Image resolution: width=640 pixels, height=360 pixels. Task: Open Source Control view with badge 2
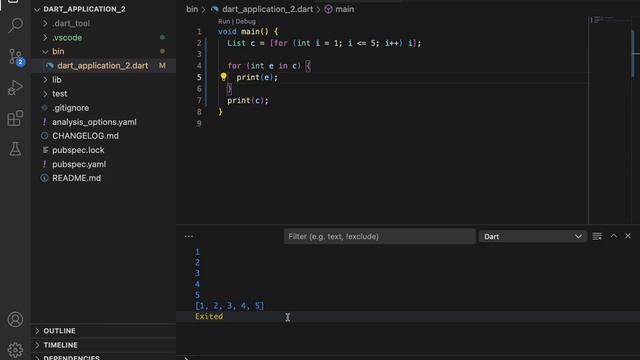(x=15, y=57)
